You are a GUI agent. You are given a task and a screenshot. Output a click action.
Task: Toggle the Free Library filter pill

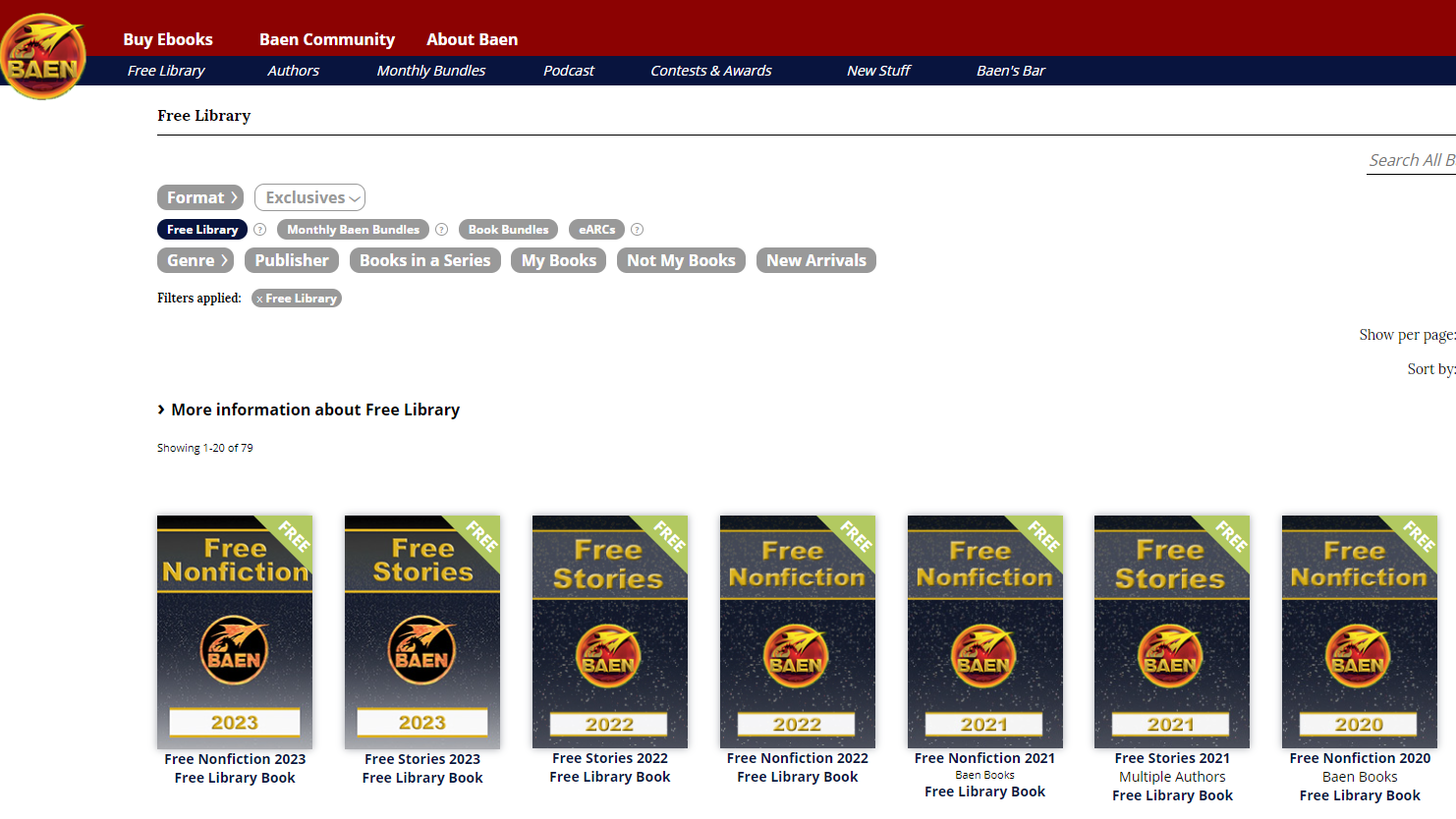202,230
